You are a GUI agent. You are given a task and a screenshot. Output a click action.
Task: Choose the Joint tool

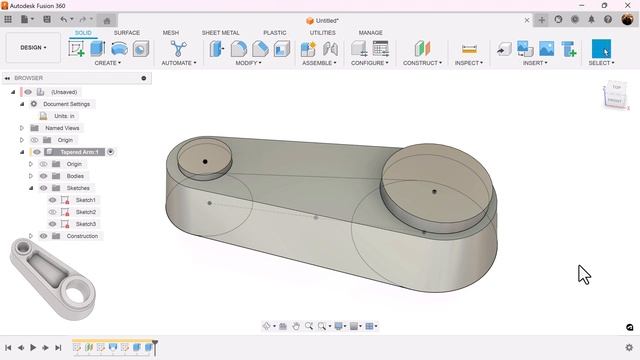tap(330, 49)
